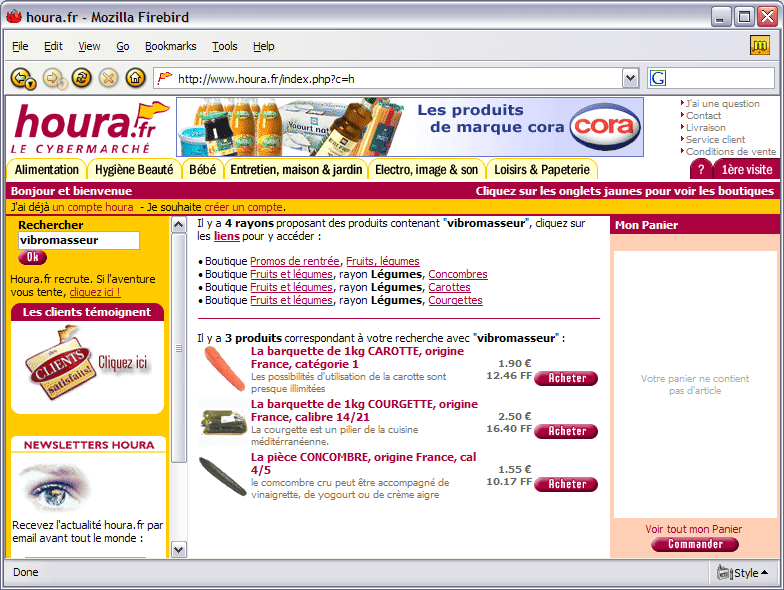This screenshot has width=784, height=590.
Task: Select the Bébé tab
Action: pyautogui.click(x=202, y=170)
